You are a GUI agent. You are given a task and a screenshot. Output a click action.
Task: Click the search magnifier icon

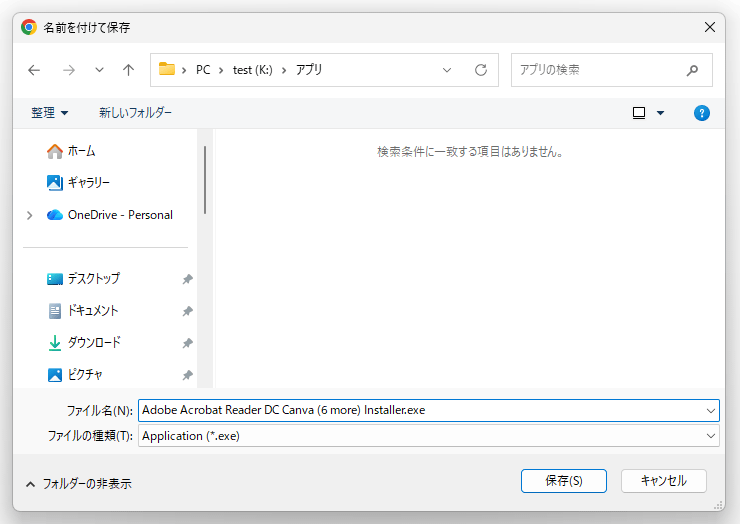pos(692,70)
